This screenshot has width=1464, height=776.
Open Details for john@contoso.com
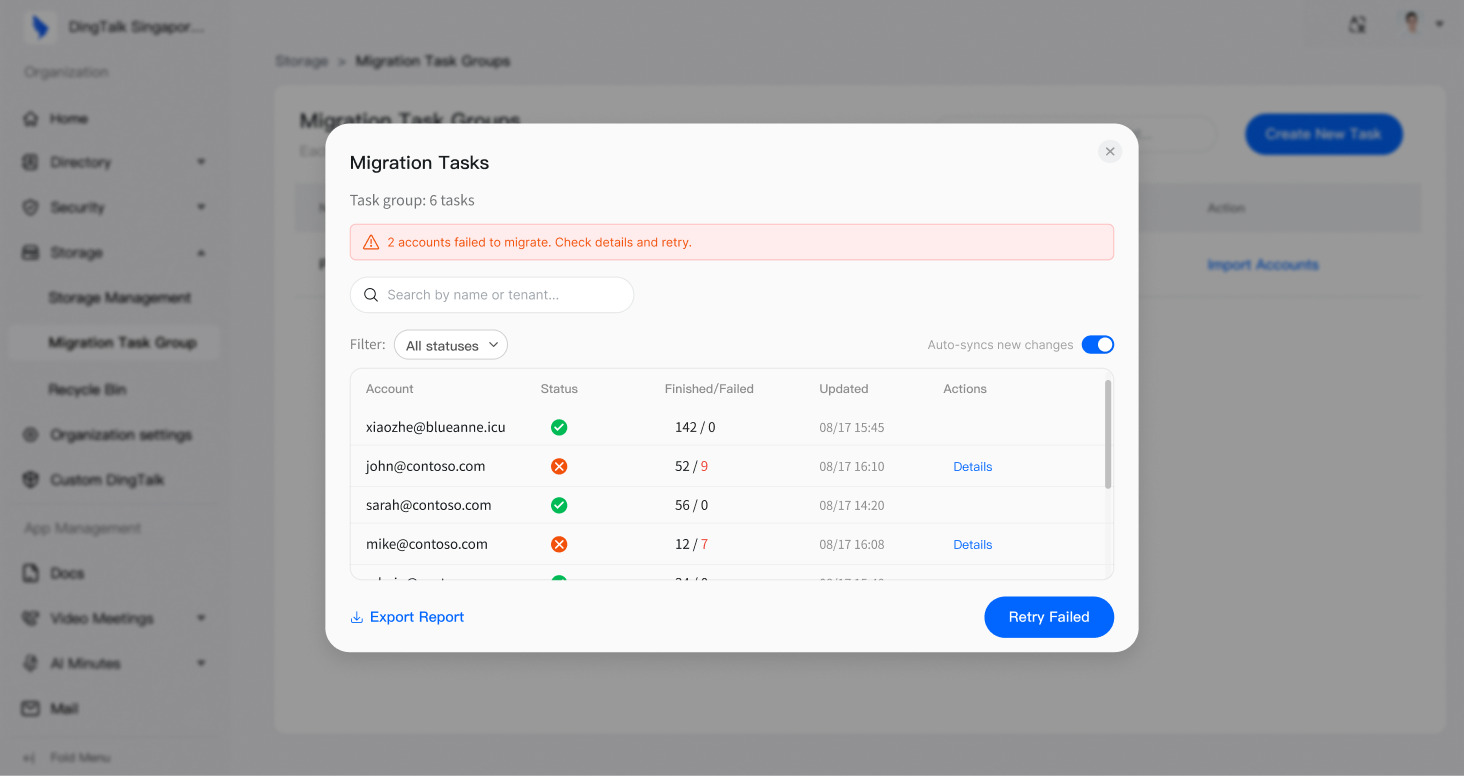click(x=973, y=467)
